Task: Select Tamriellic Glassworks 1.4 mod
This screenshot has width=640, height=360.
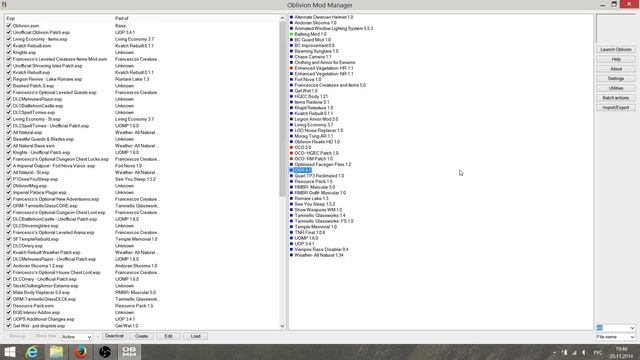Action: 320,216
